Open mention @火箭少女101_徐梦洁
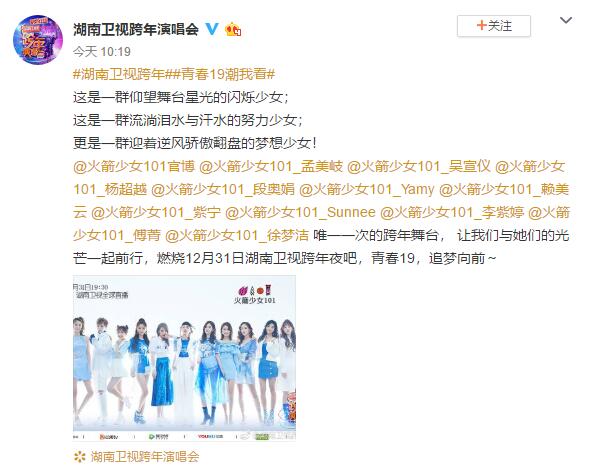 point(237,236)
